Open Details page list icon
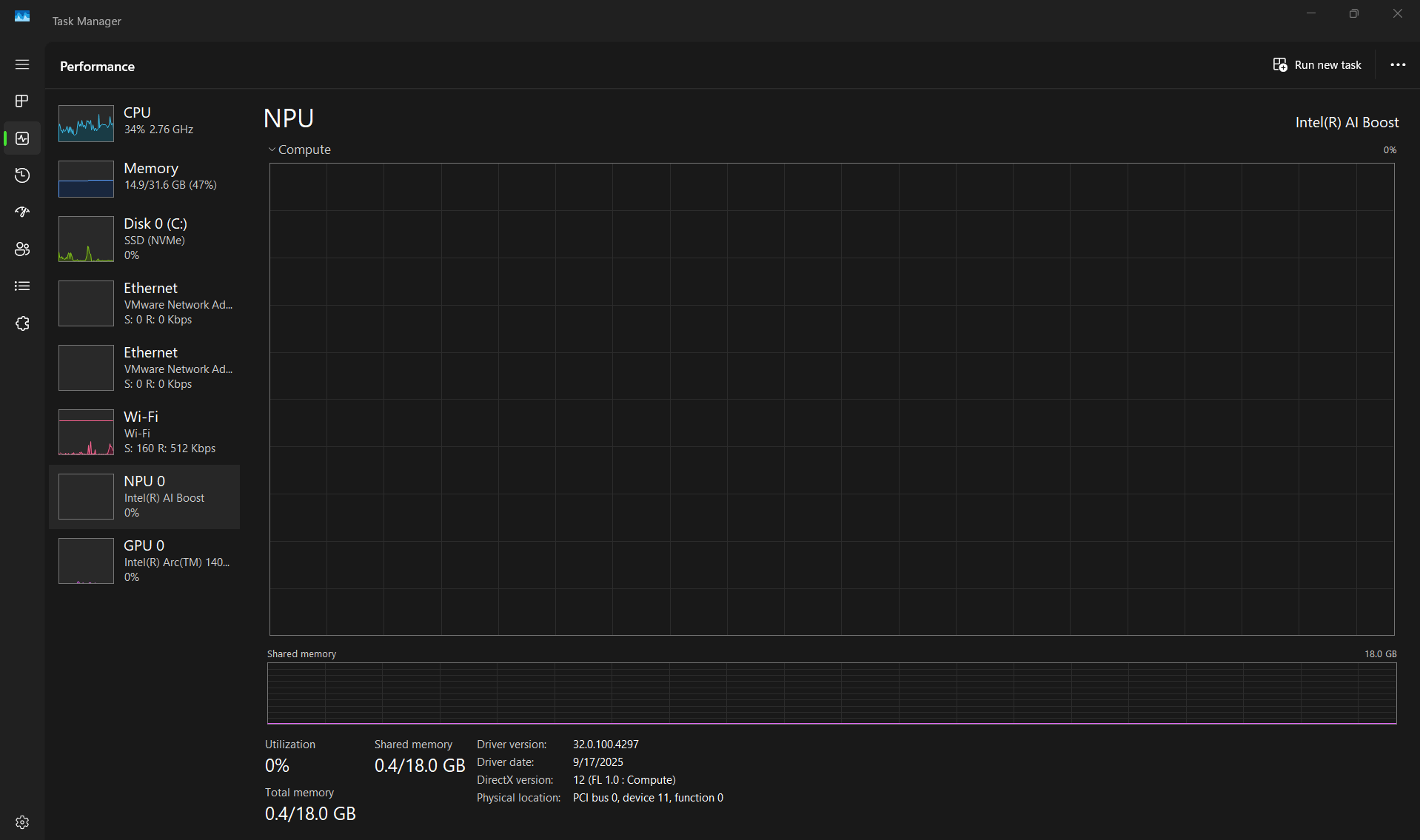This screenshot has height=840, width=1420. [x=22, y=286]
